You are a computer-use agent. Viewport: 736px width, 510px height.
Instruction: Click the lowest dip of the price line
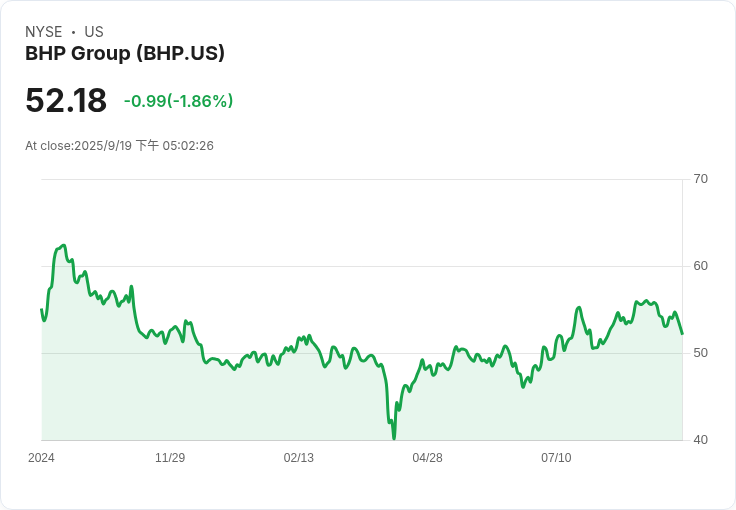(x=394, y=438)
